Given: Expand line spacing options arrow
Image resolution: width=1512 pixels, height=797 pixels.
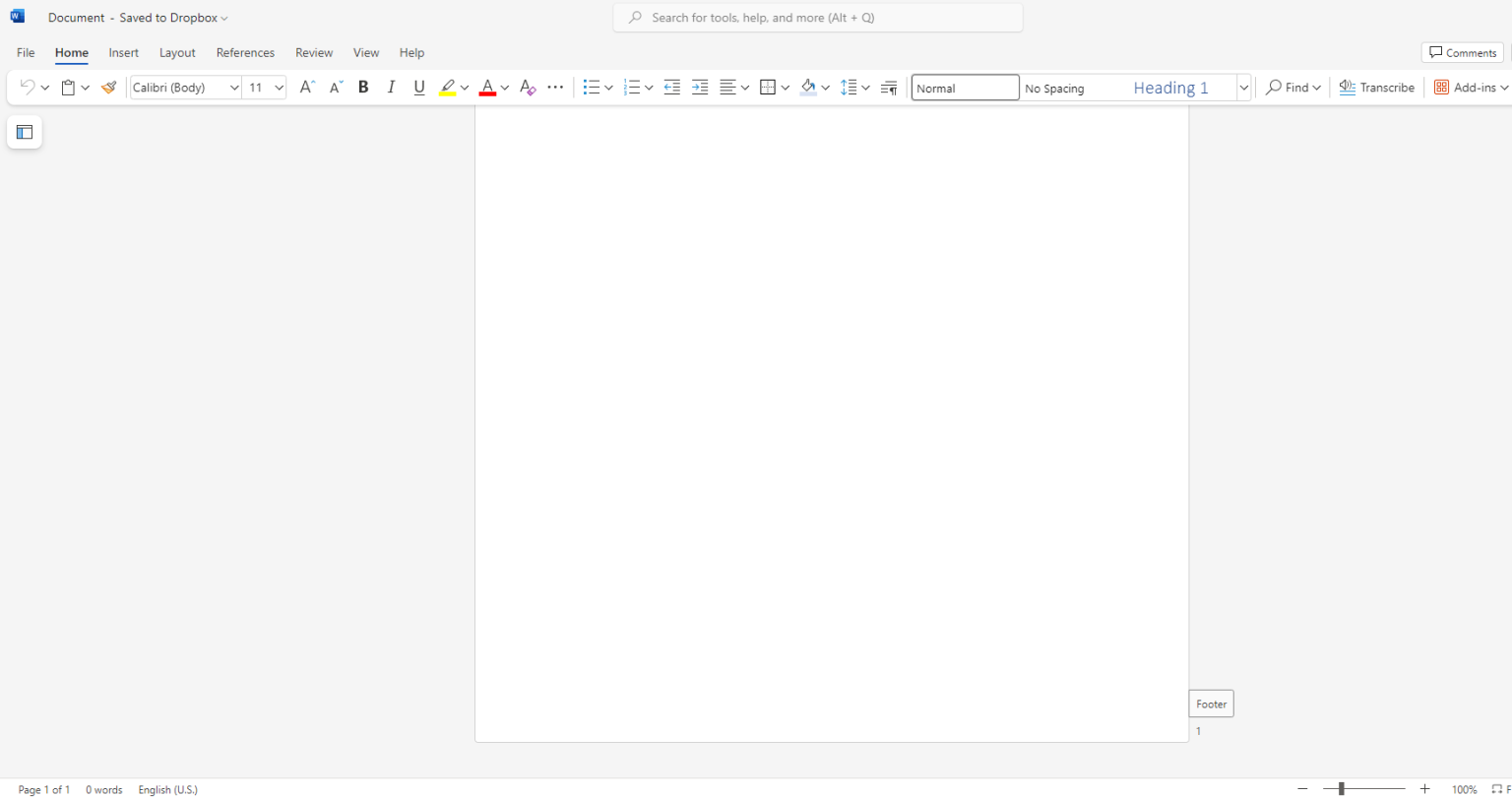Looking at the screenshot, I should (x=866, y=88).
